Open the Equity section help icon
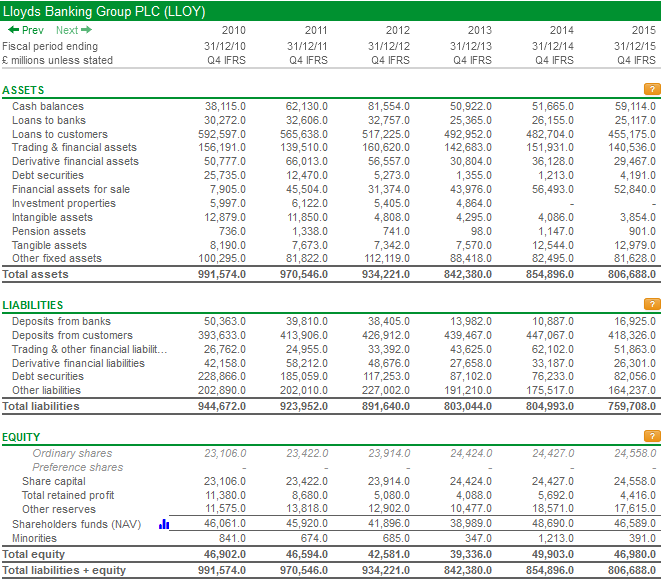Viewport: 661px width, 581px height. point(652,436)
